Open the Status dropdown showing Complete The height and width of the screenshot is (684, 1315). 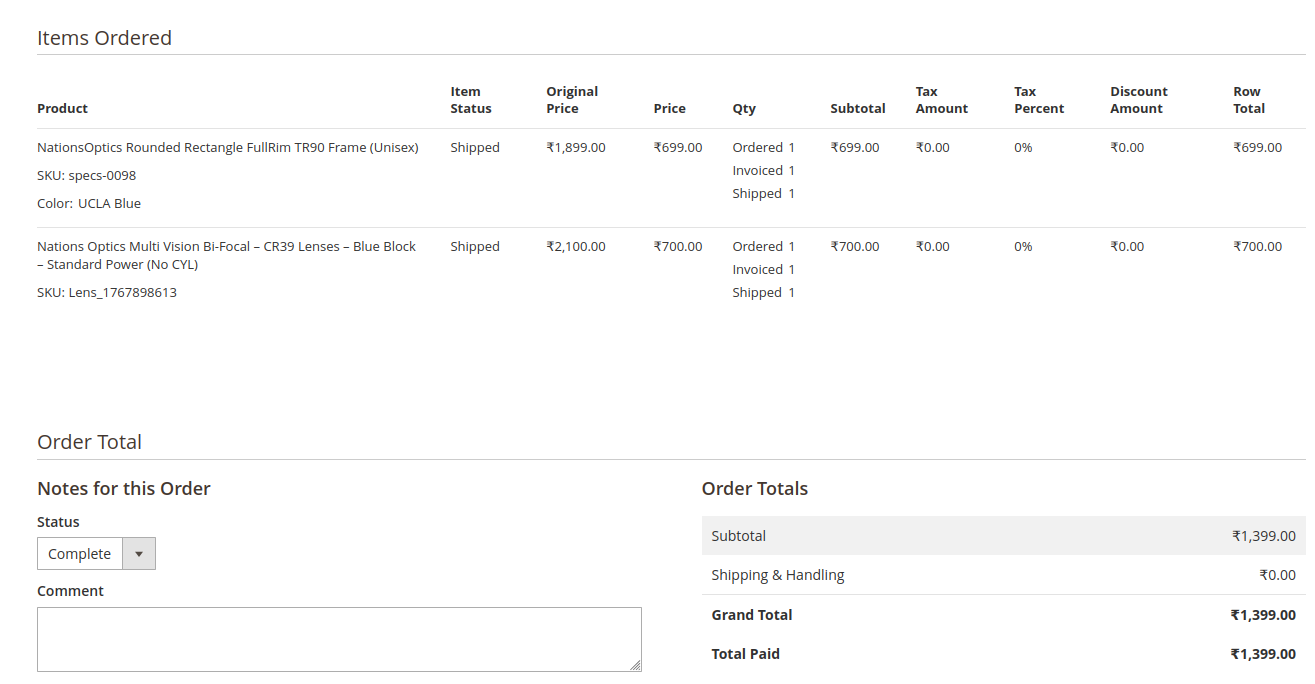[96, 554]
